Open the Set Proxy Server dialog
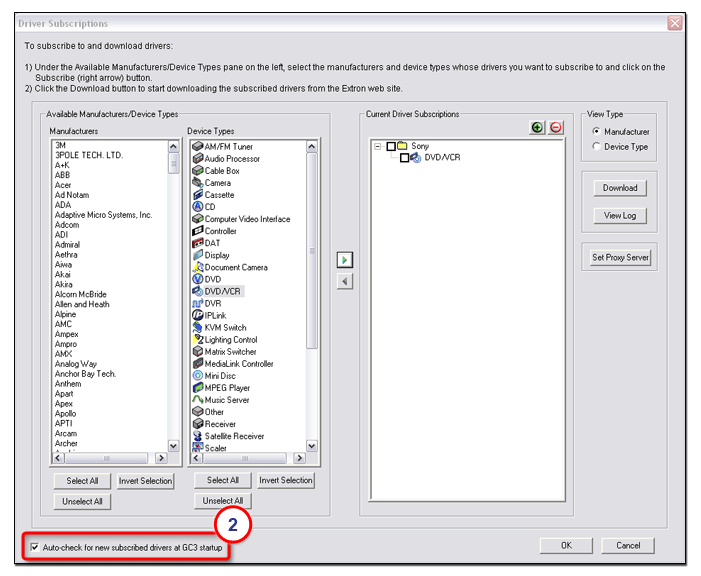Image resolution: width=701 pixels, height=576 pixels. (x=619, y=257)
